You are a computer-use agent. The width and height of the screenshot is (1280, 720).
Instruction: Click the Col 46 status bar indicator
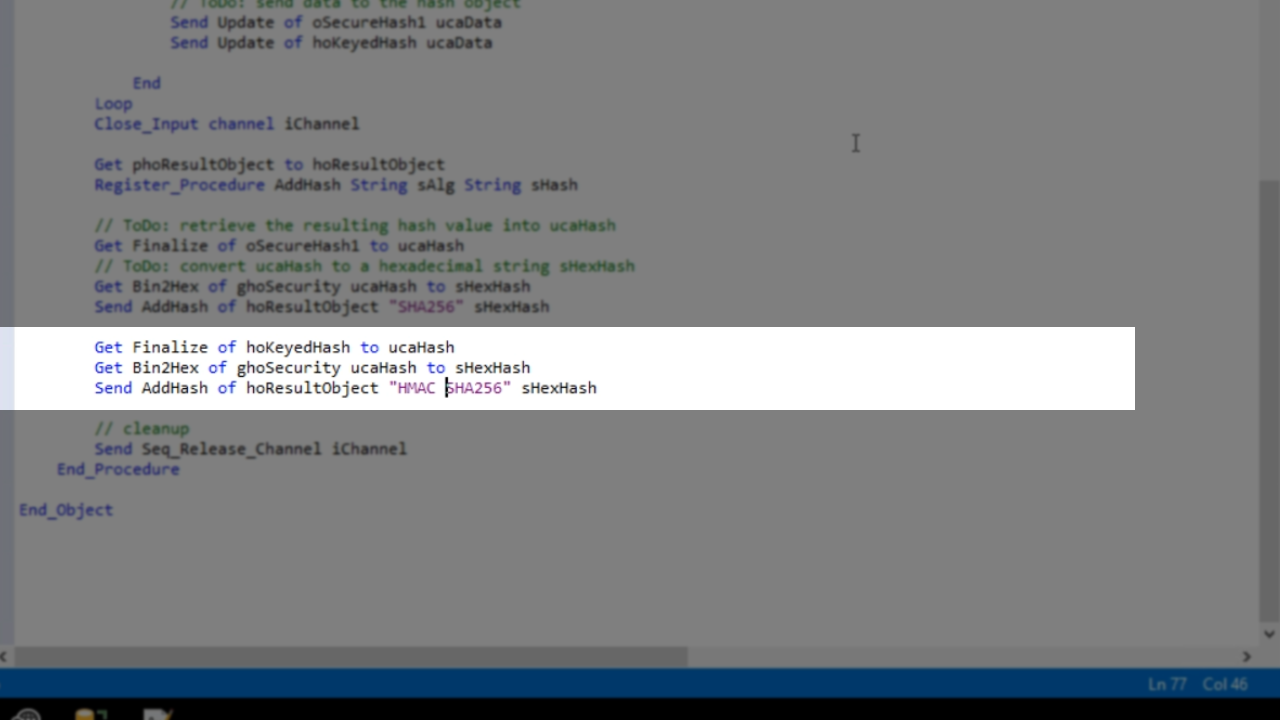pos(1225,685)
